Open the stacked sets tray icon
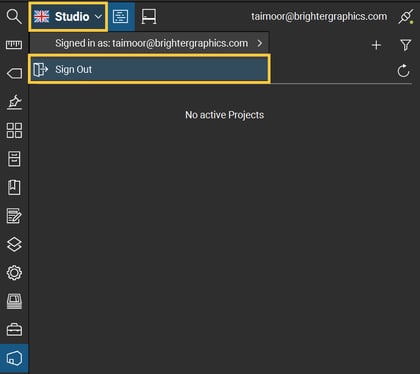Viewport: 420px width, 374px height. tap(14, 301)
